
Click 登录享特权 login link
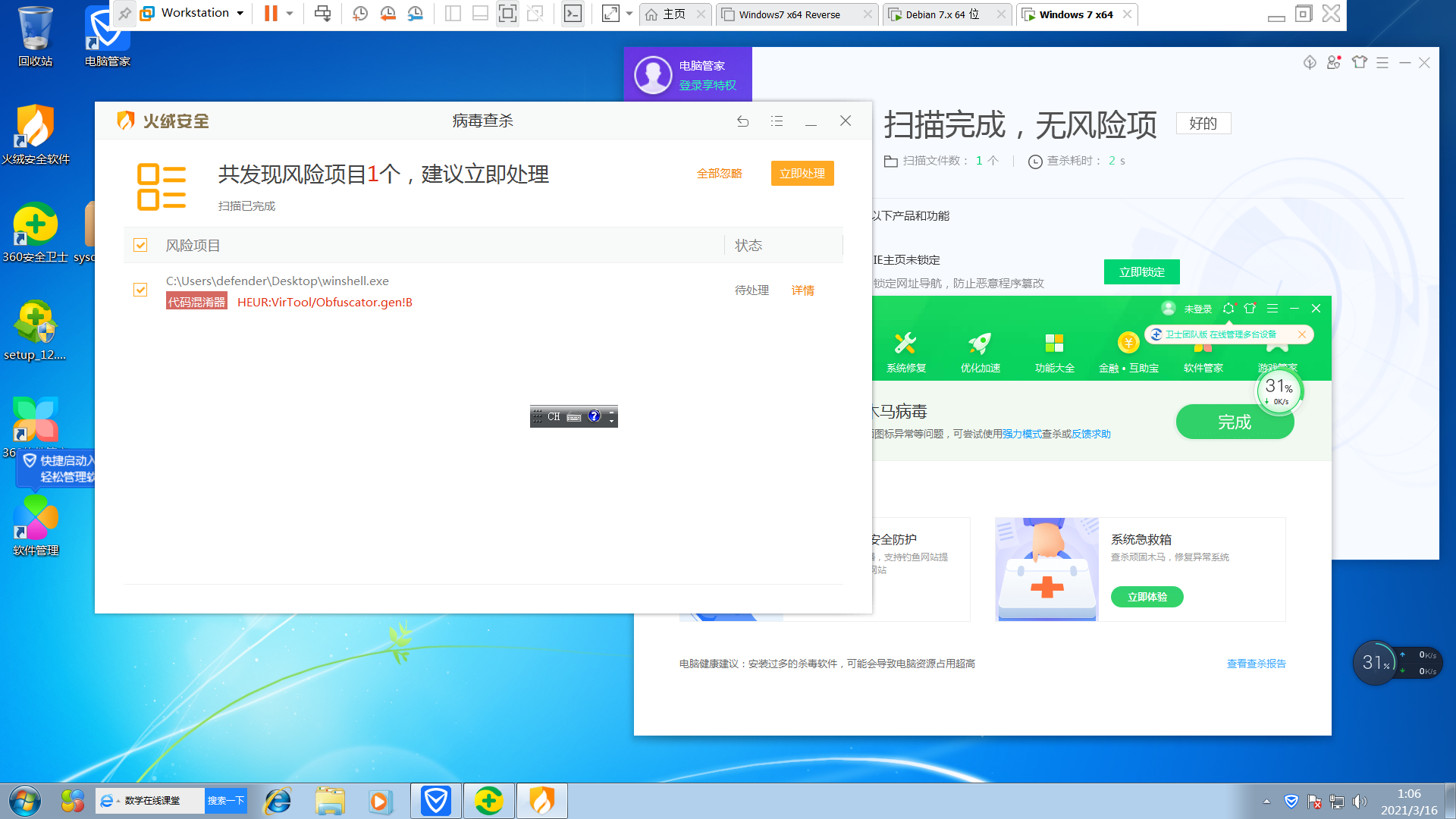(x=708, y=86)
